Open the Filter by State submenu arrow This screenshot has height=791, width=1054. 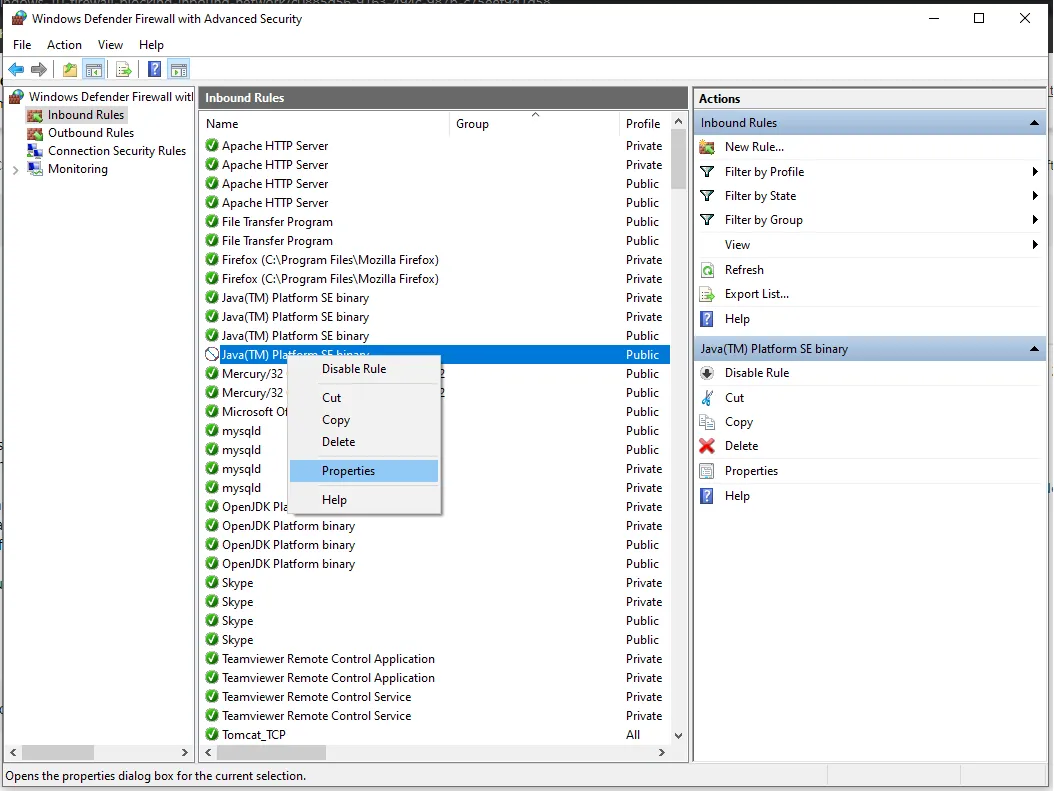point(1035,196)
